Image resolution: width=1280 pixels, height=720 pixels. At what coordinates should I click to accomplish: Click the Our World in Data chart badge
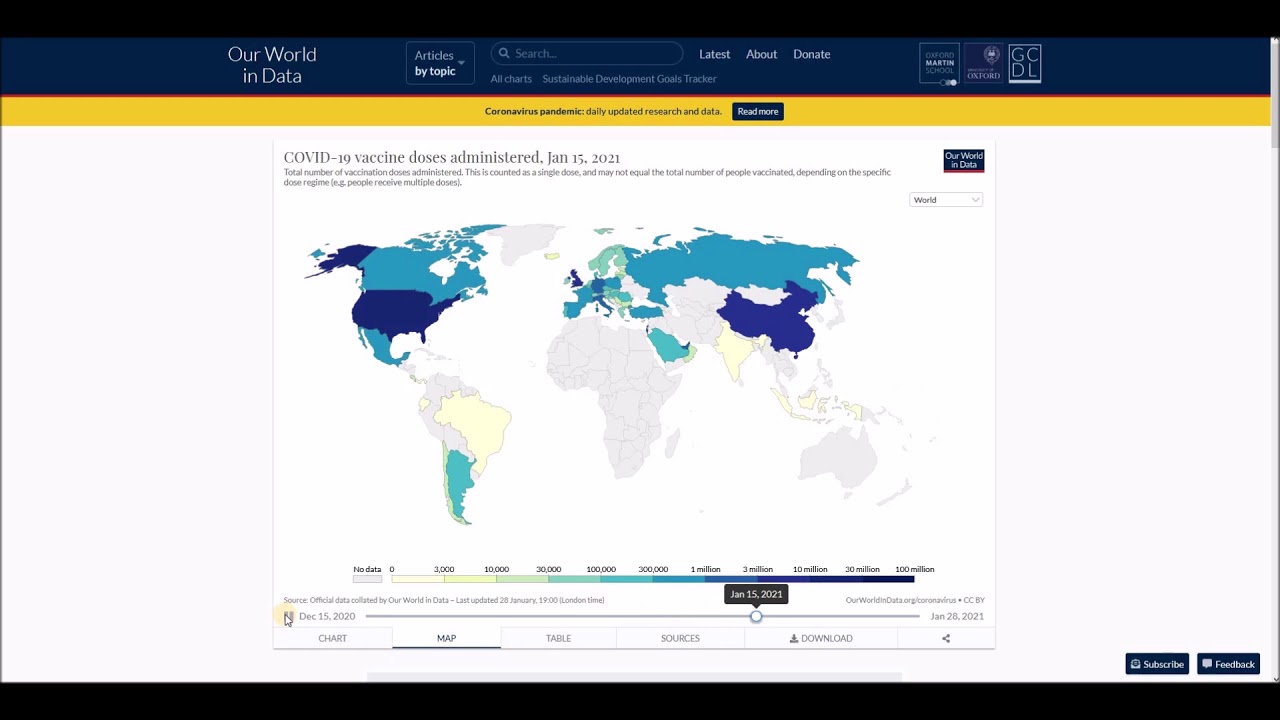pyautogui.click(x=963, y=160)
